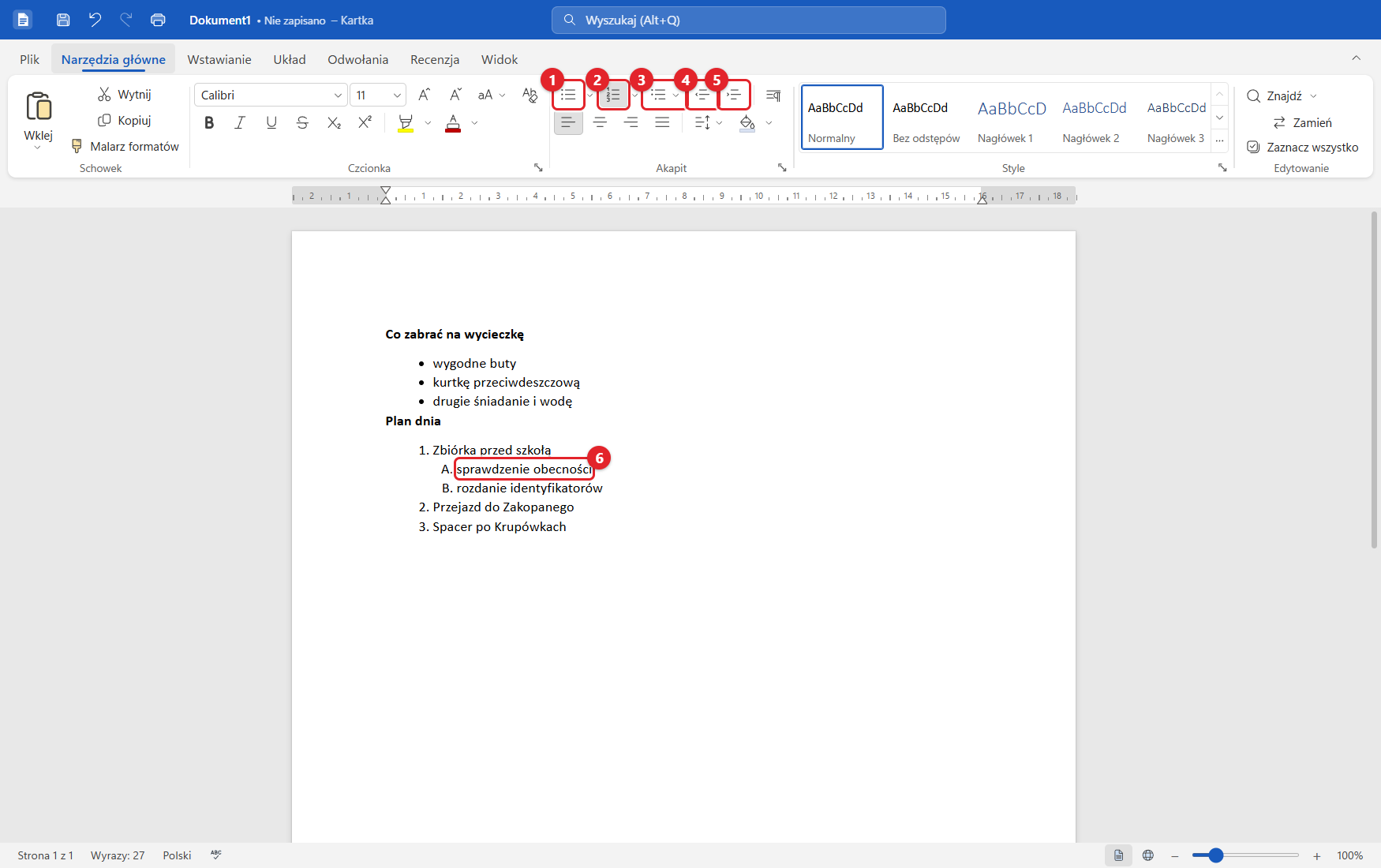Toggle underline formatting

click(x=271, y=122)
